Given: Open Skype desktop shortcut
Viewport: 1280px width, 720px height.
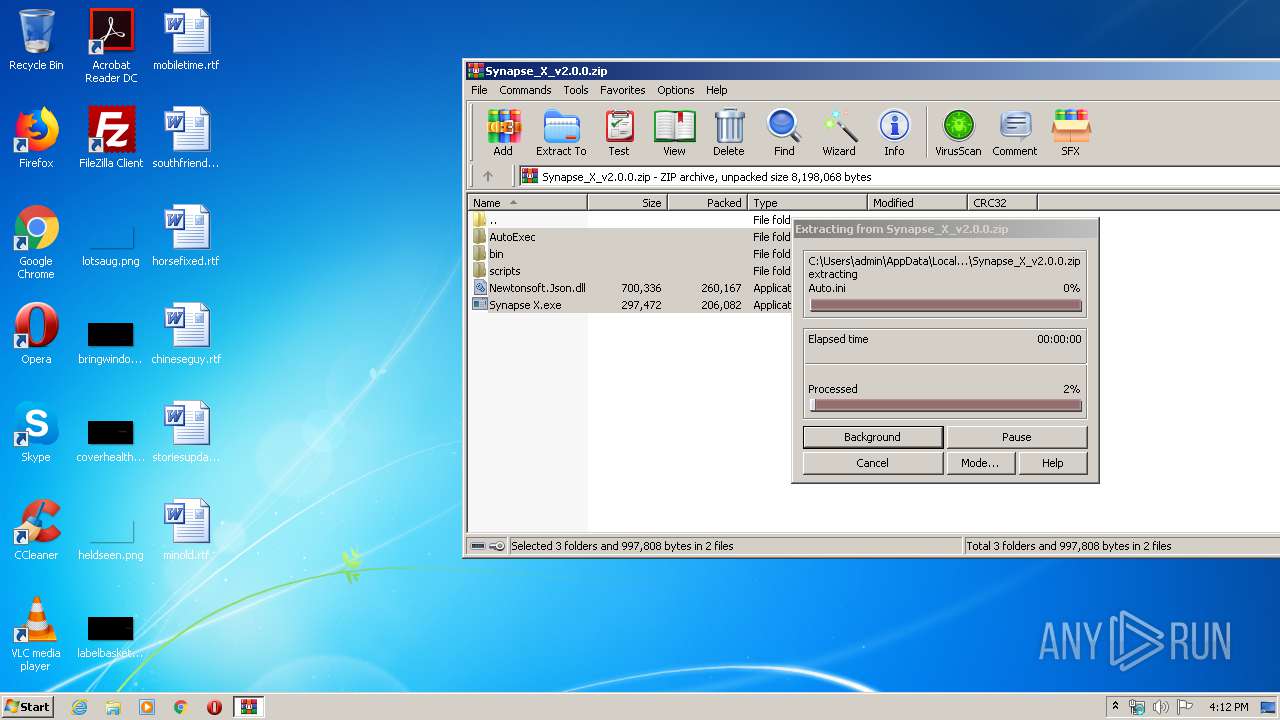Looking at the screenshot, I should [36, 432].
